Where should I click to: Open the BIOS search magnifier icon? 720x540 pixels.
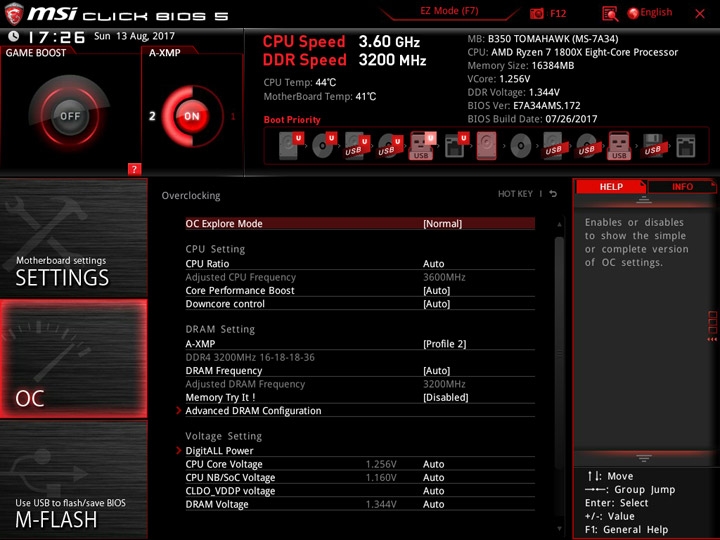click(x=610, y=14)
